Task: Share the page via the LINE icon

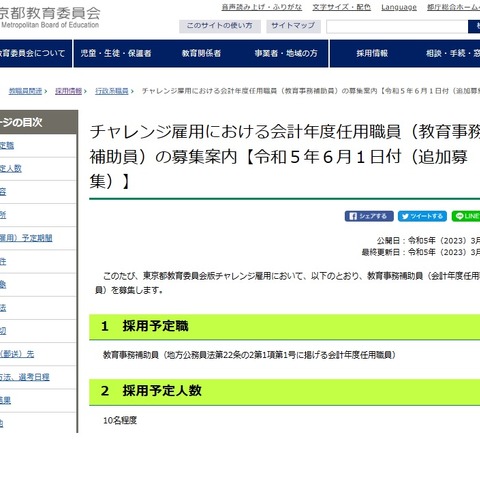Action: pos(466,216)
